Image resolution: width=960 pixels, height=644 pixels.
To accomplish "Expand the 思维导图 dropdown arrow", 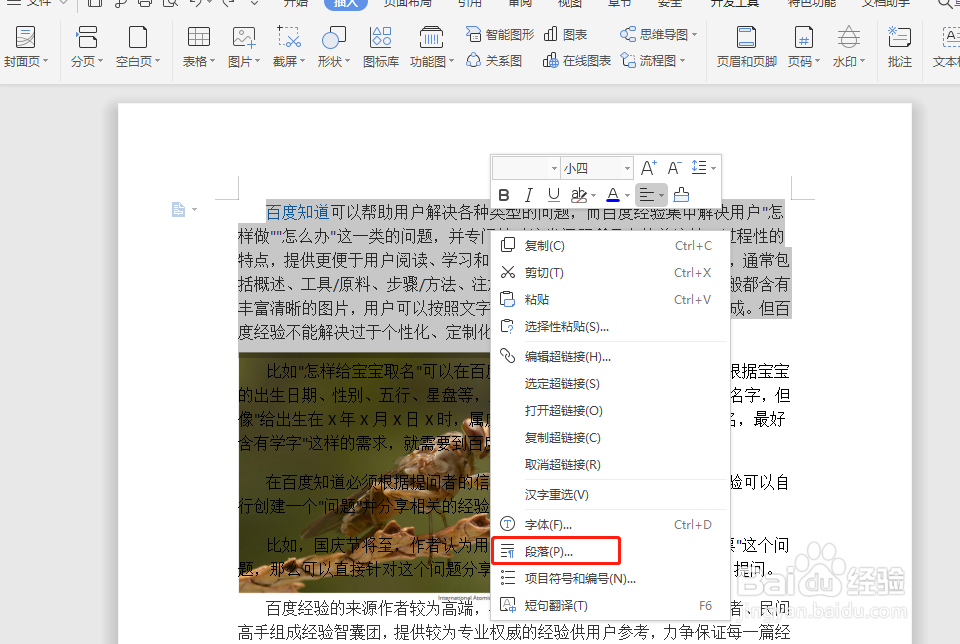I will tap(694, 35).
